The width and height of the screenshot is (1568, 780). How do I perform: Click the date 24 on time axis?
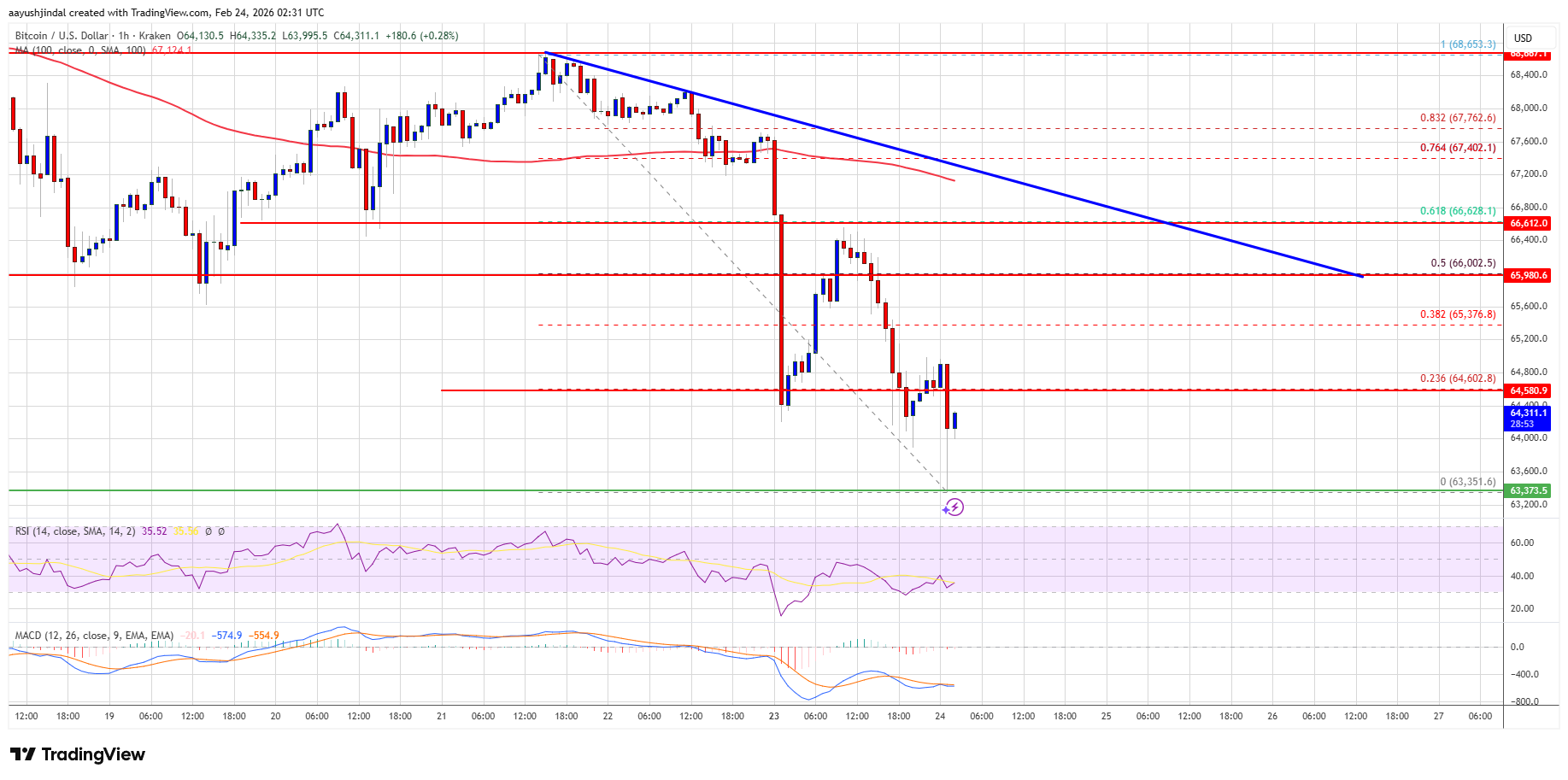[940, 716]
